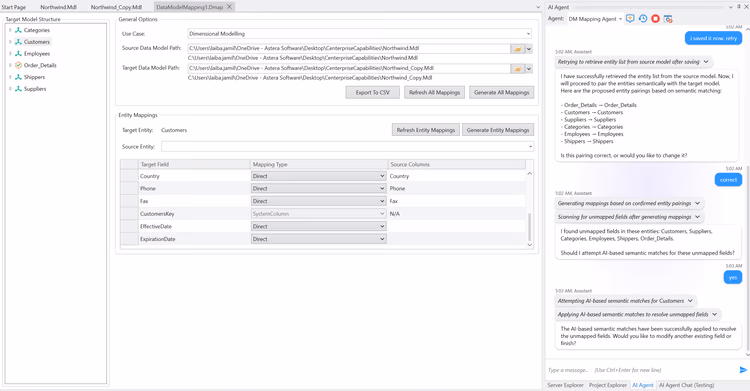Image resolution: width=750 pixels, height=391 pixels.
Task: Switch to Northwind_Copy.Mdl tab
Action: 116,7
